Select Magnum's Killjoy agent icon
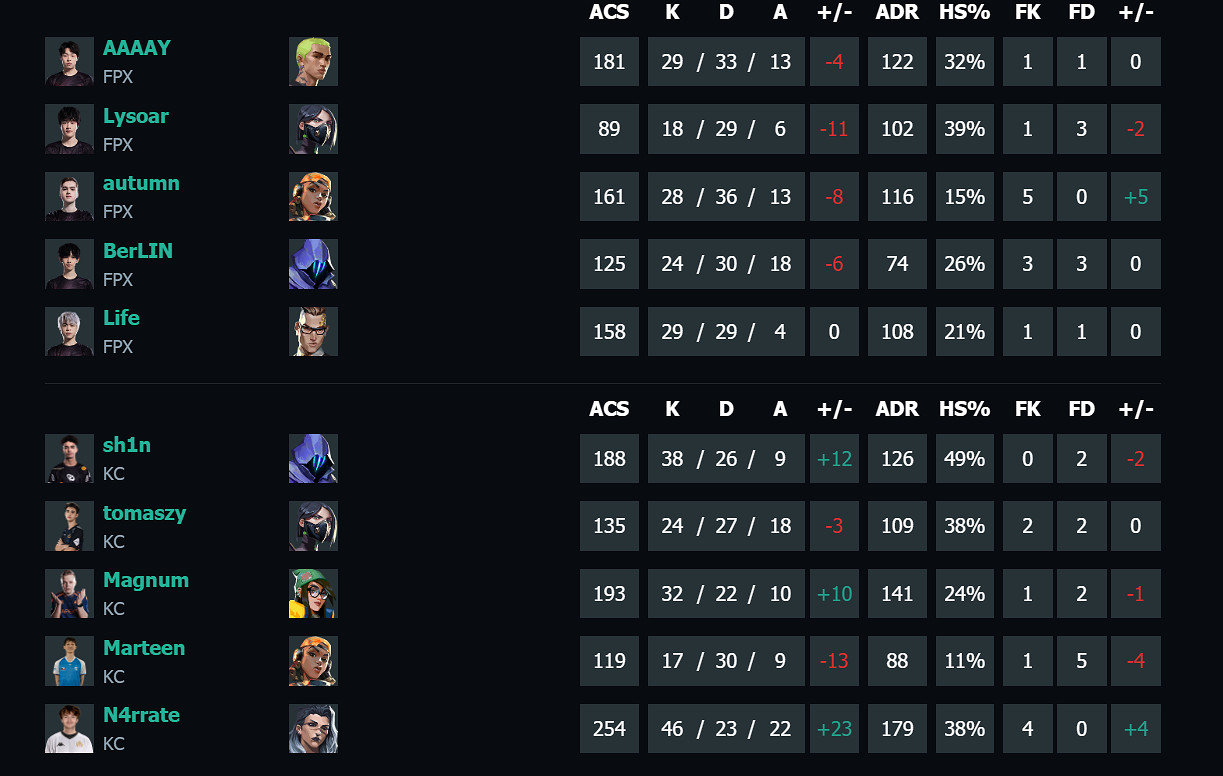Image resolution: width=1223 pixels, height=776 pixels. [313, 594]
